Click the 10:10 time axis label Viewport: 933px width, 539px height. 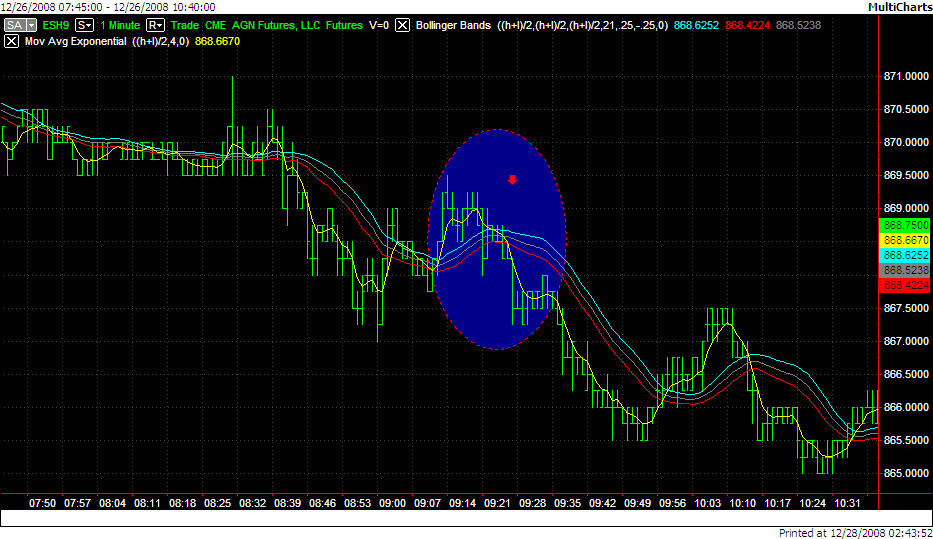click(743, 503)
